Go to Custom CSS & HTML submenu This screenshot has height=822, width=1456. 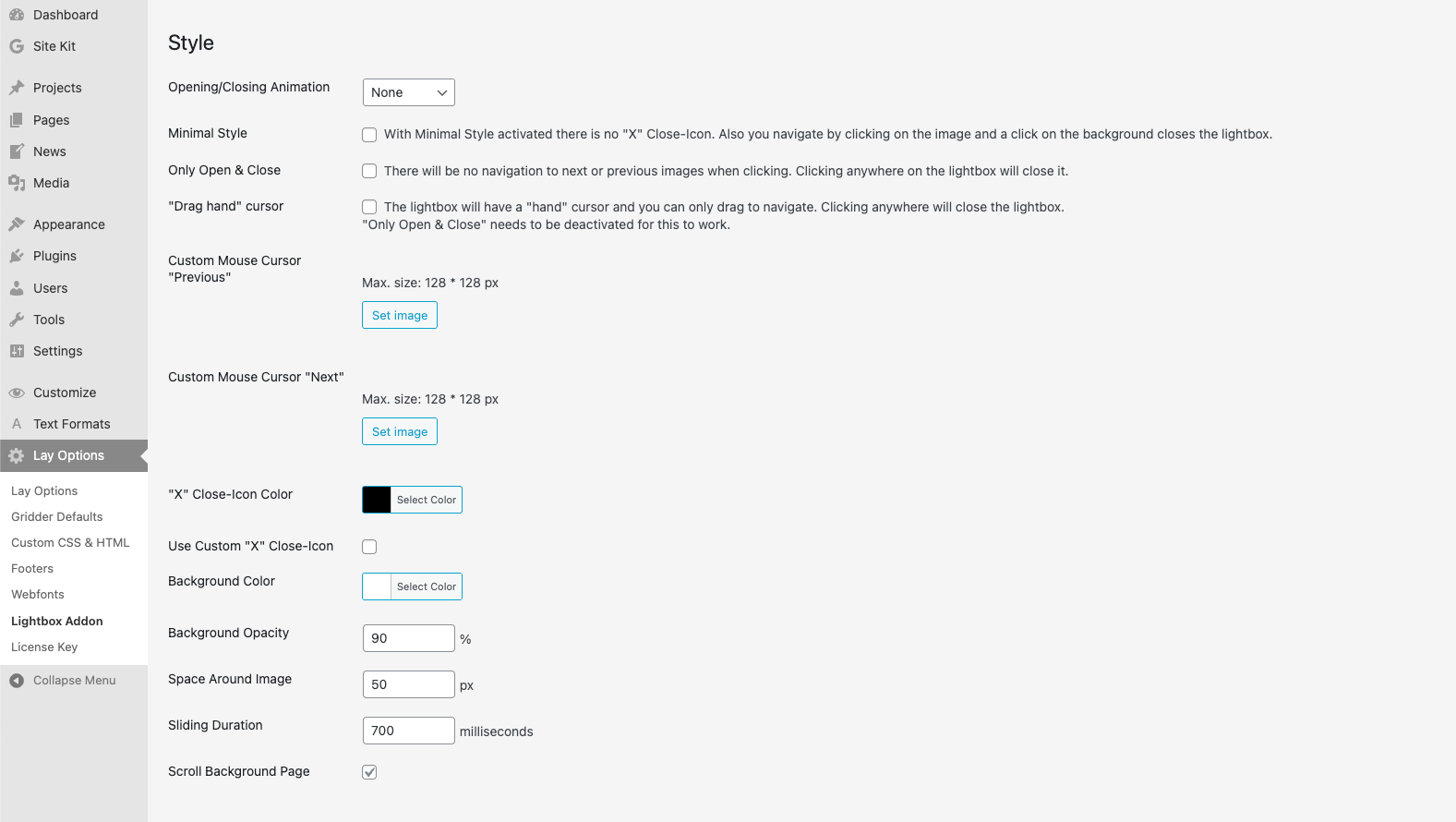pyautogui.click(x=70, y=543)
